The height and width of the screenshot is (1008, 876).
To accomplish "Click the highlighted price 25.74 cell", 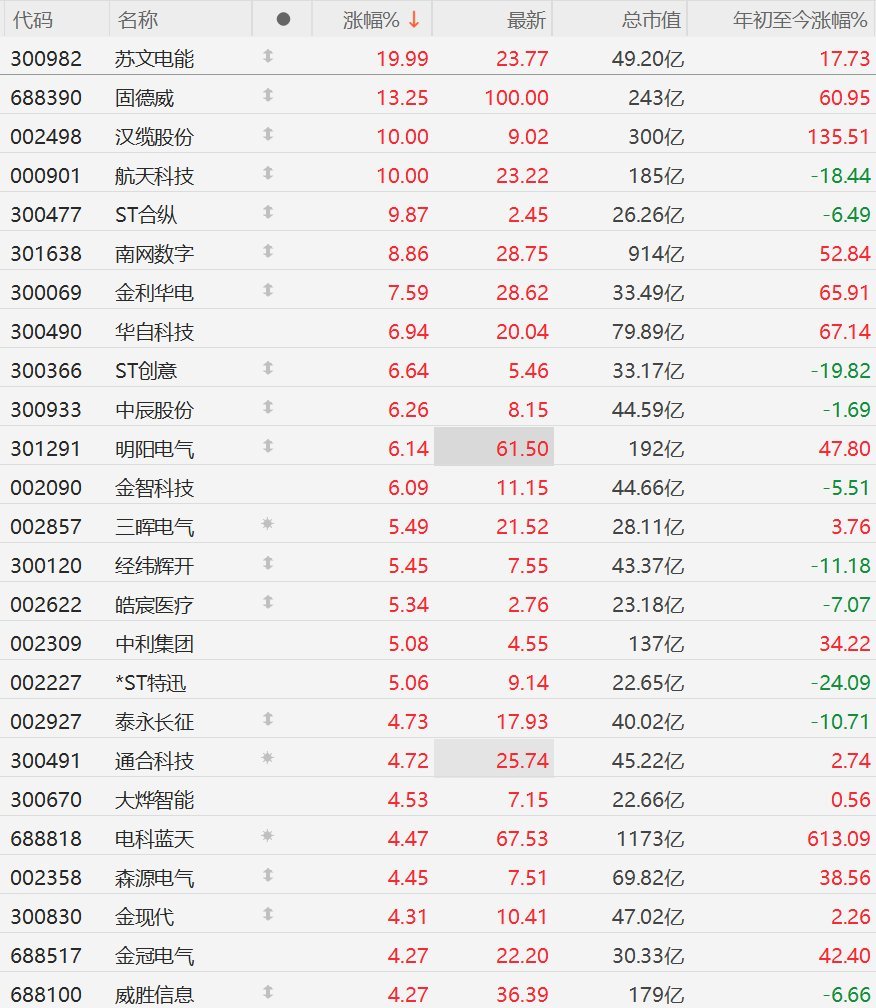I will click(494, 759).
